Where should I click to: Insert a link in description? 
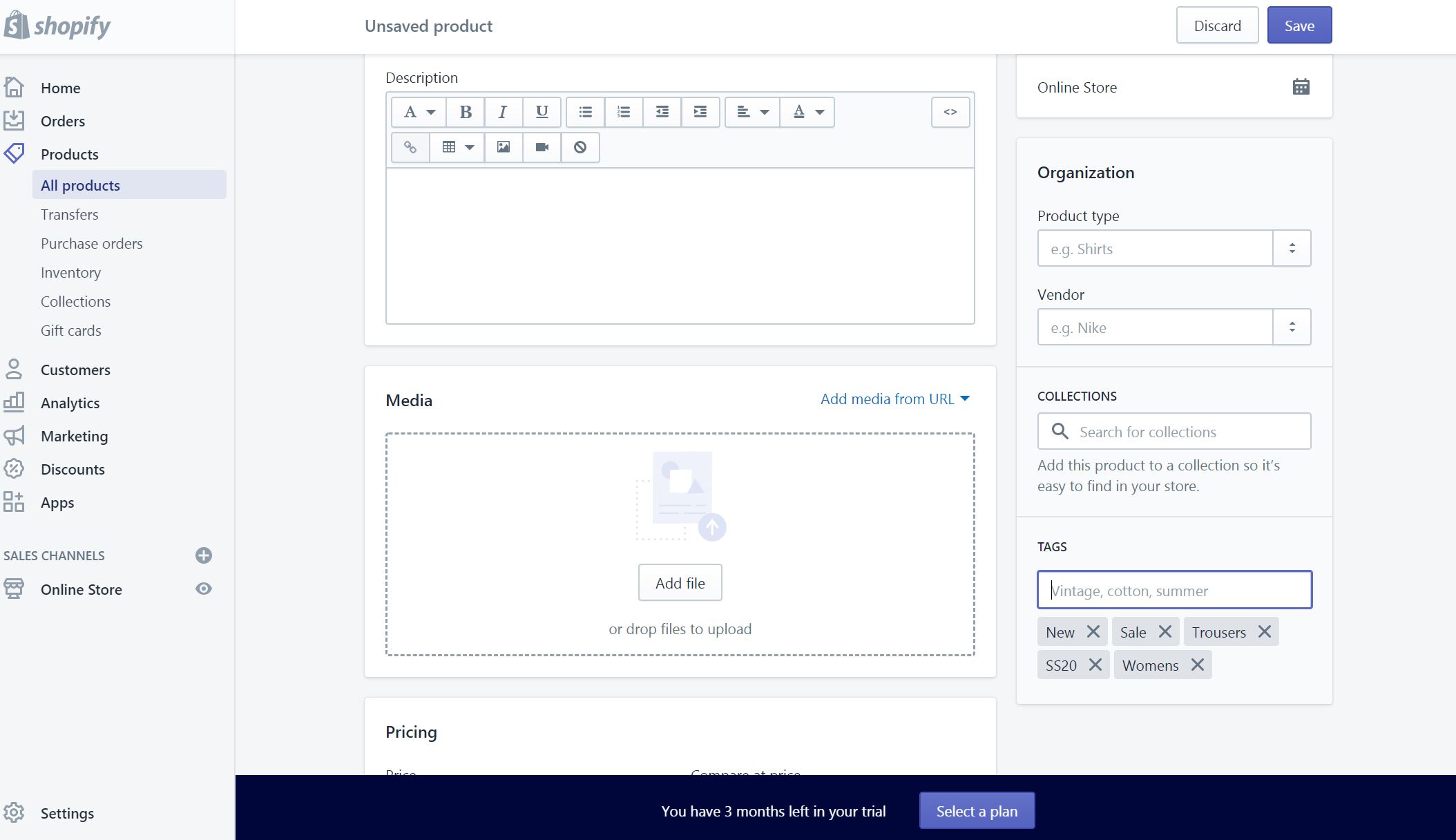tap(410, 147)
